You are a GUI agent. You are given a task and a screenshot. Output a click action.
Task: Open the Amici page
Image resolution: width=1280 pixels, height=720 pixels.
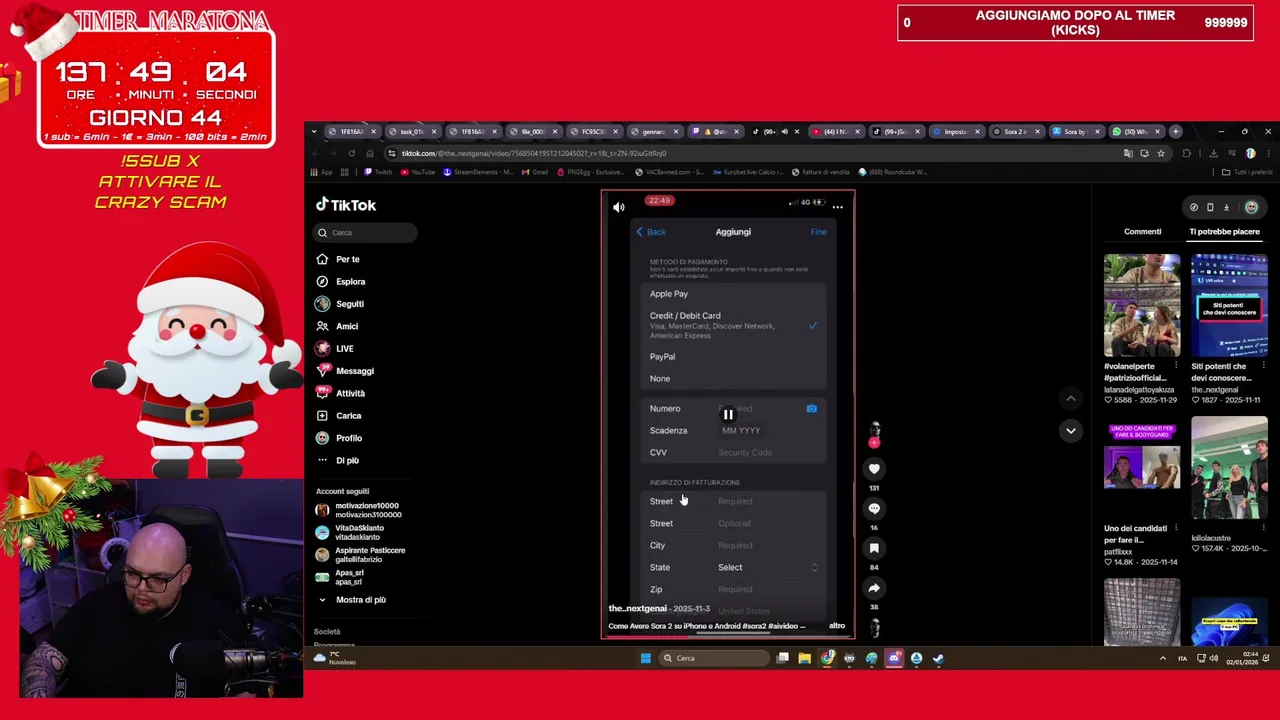(x=337, y=326)
